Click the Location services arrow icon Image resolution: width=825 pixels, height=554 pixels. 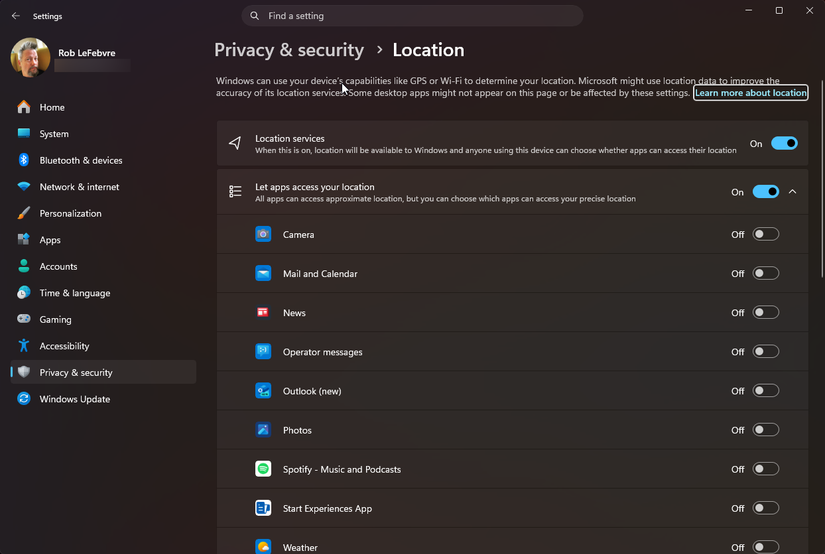[x=235, y=143]
